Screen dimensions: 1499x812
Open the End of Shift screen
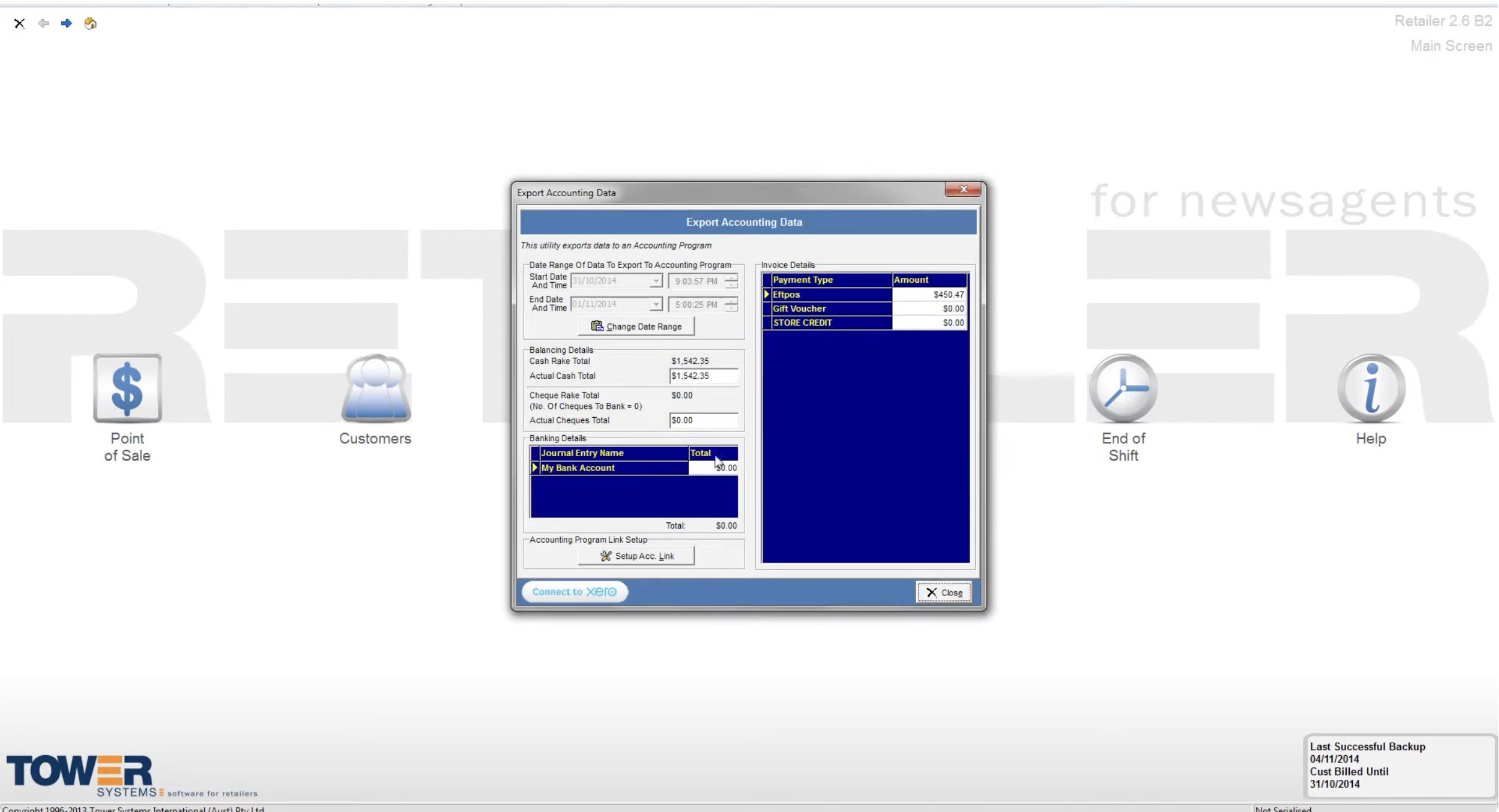pos(1123,389)
